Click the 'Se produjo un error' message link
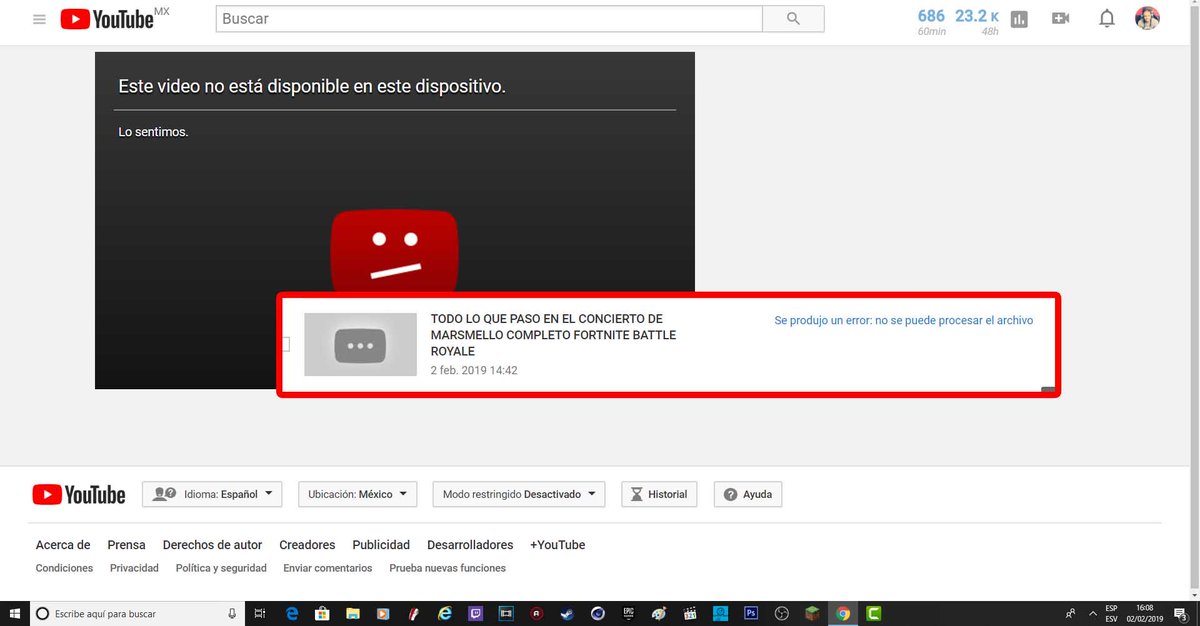 [904, 321]
